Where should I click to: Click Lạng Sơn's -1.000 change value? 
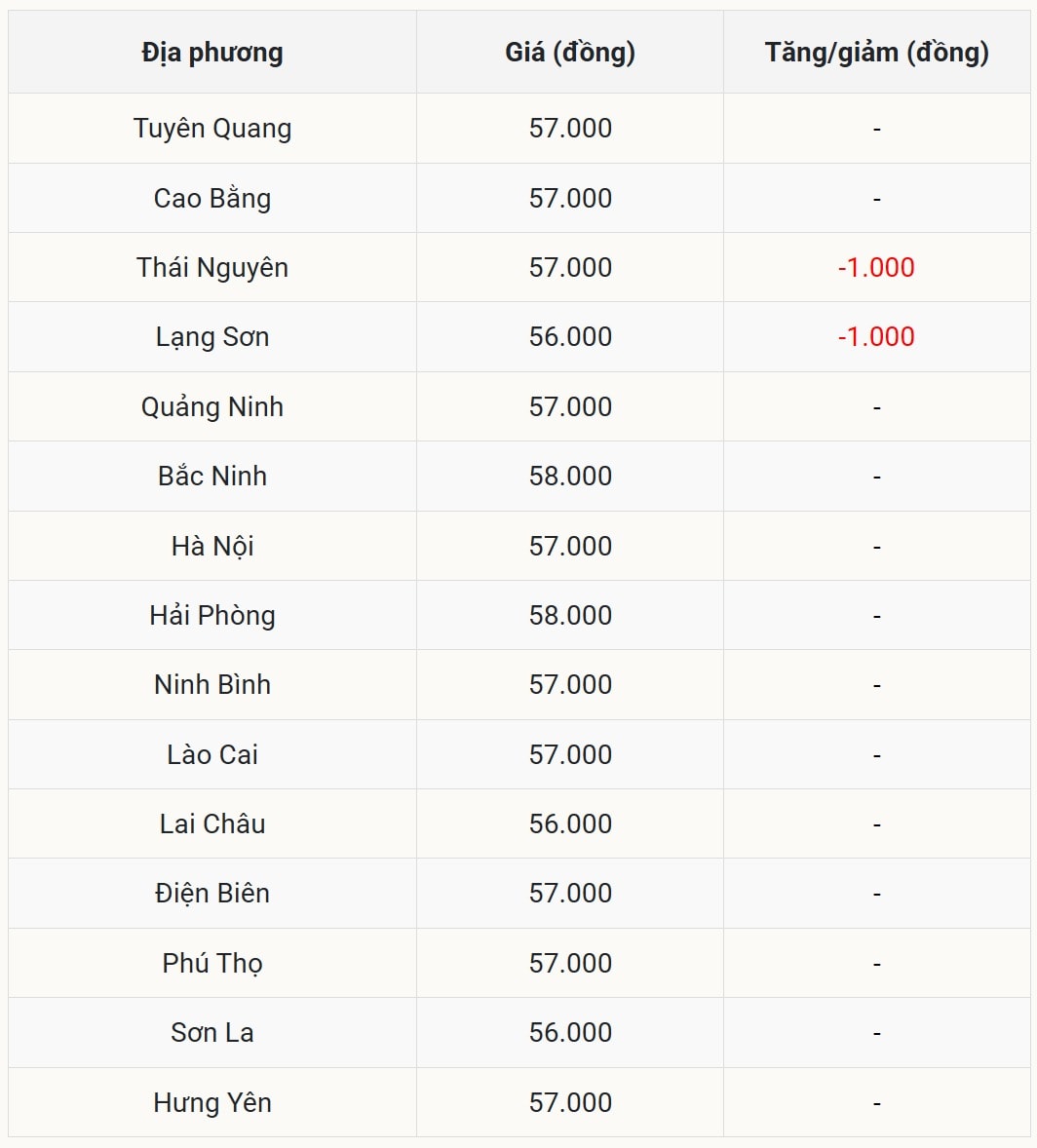pos(876,337)
